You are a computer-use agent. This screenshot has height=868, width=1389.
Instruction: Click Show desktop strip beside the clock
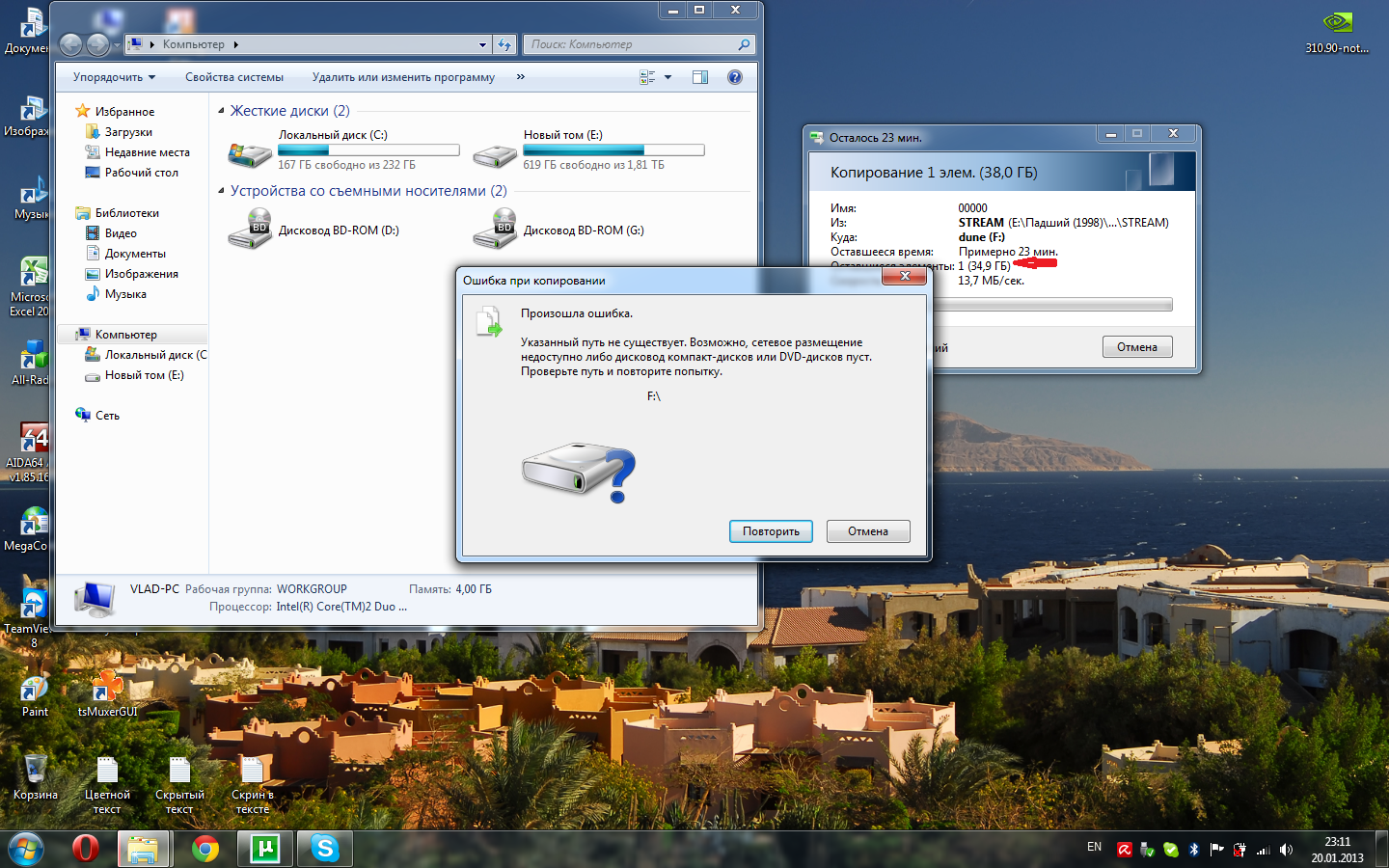point(1383,849)
